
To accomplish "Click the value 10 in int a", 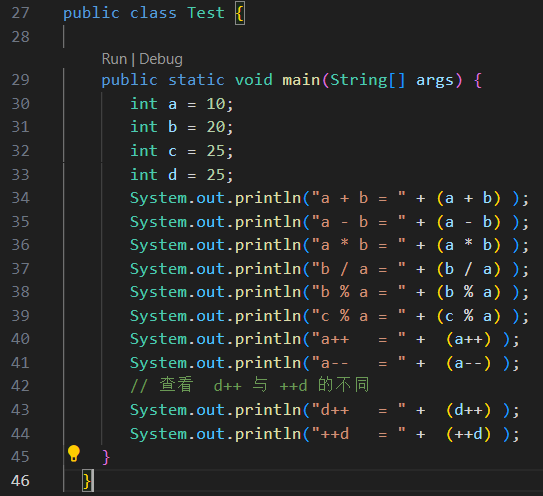I will (x=216, y=104).
